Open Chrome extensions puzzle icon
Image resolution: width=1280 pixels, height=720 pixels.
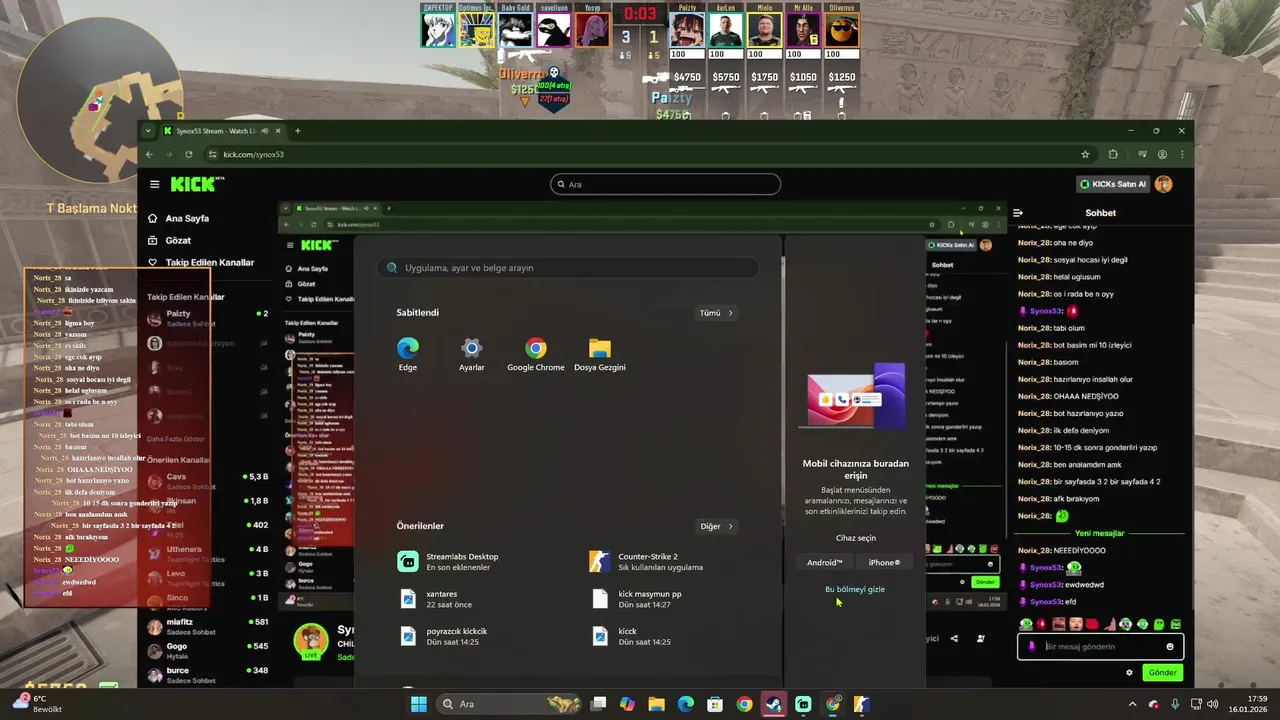coord(1113,154)
